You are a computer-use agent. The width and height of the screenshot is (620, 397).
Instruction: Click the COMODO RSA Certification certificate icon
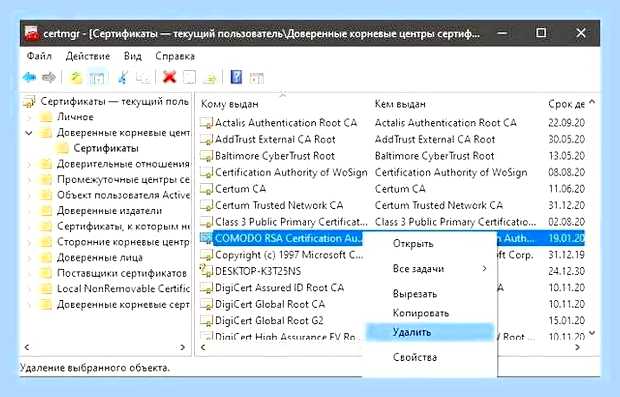(206, 238)
